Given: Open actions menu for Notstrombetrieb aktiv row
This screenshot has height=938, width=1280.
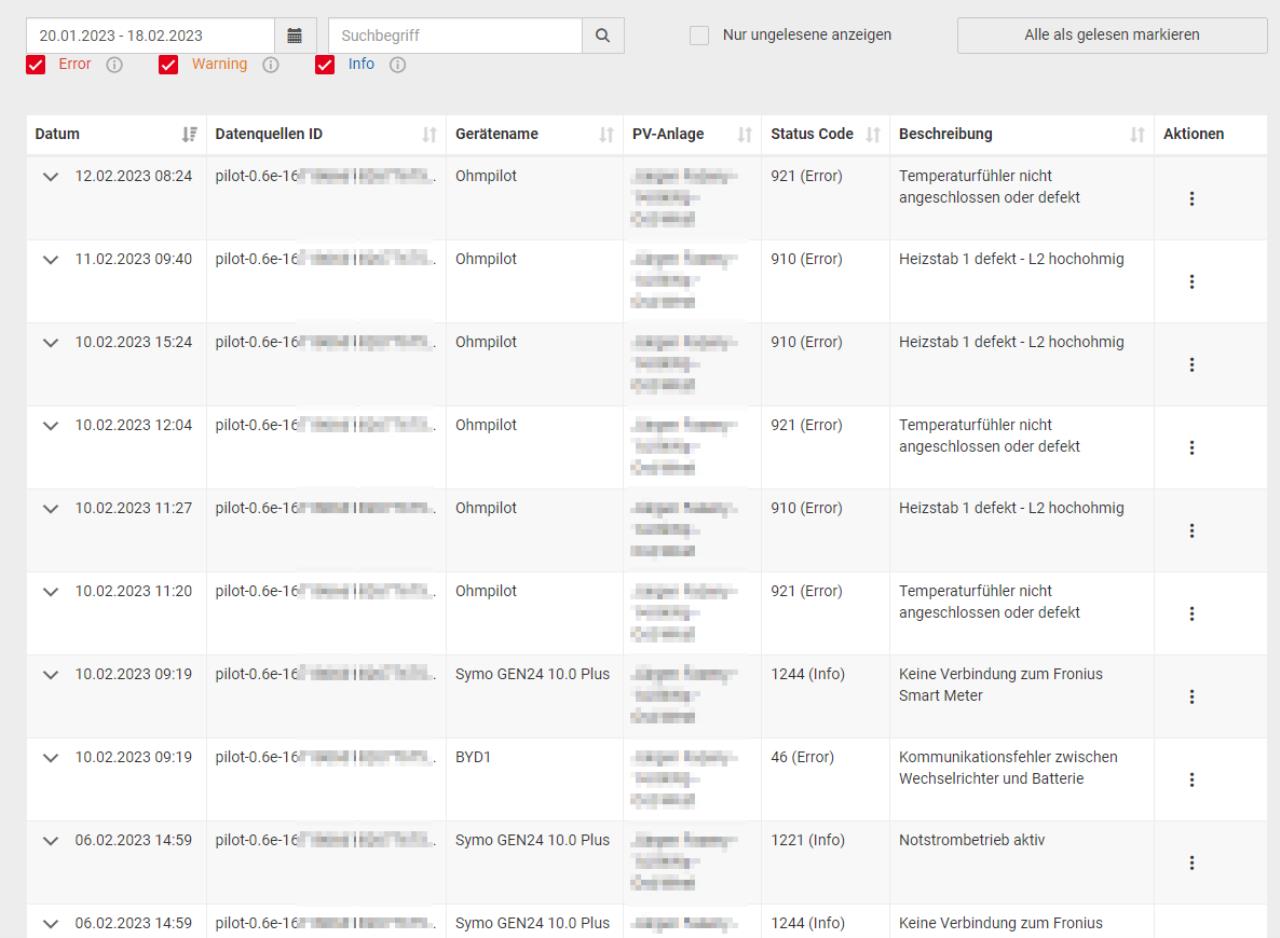Looking at the screenshot, I should point(1191,863).
